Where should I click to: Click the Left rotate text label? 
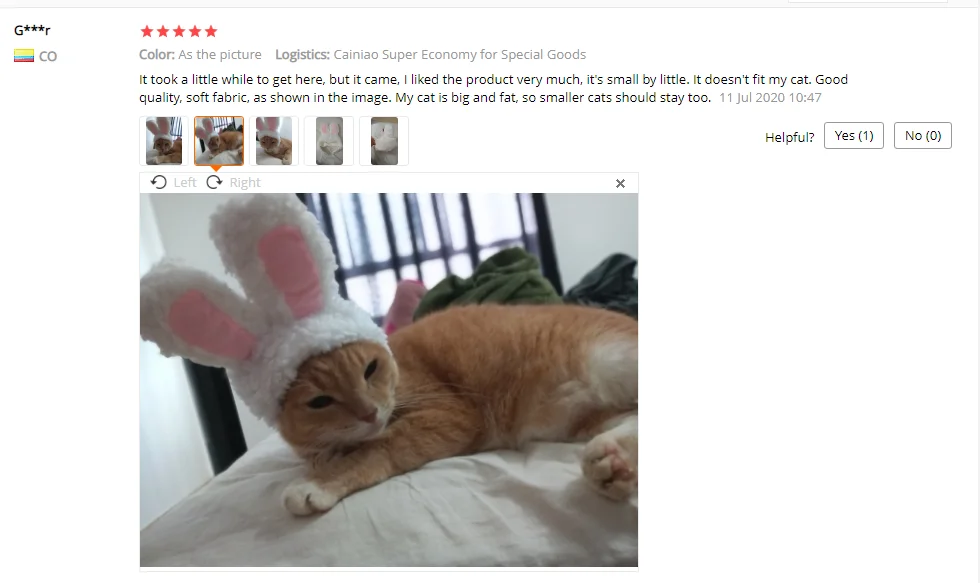point(185,182)
